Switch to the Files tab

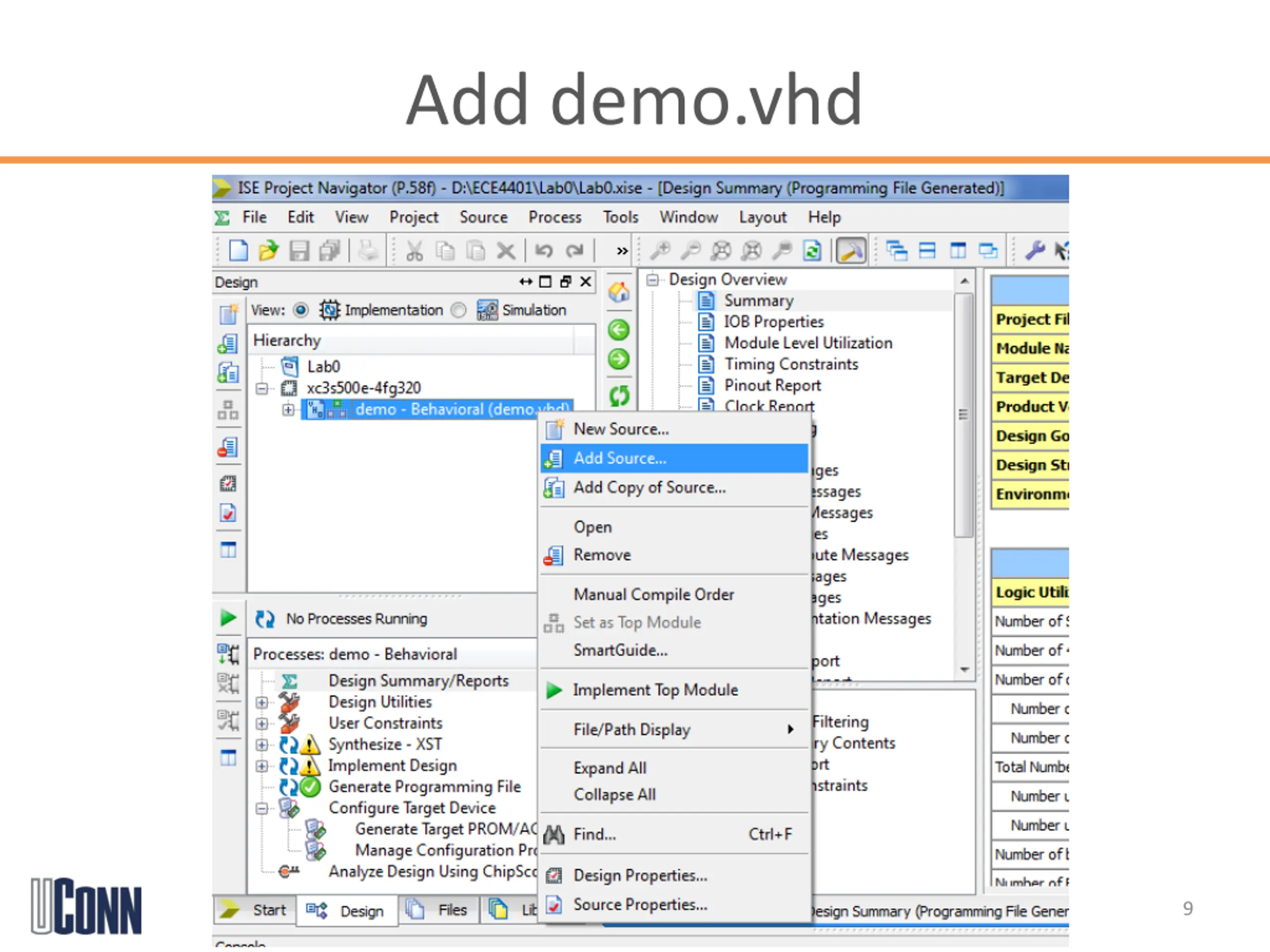[x=439, y=910]
